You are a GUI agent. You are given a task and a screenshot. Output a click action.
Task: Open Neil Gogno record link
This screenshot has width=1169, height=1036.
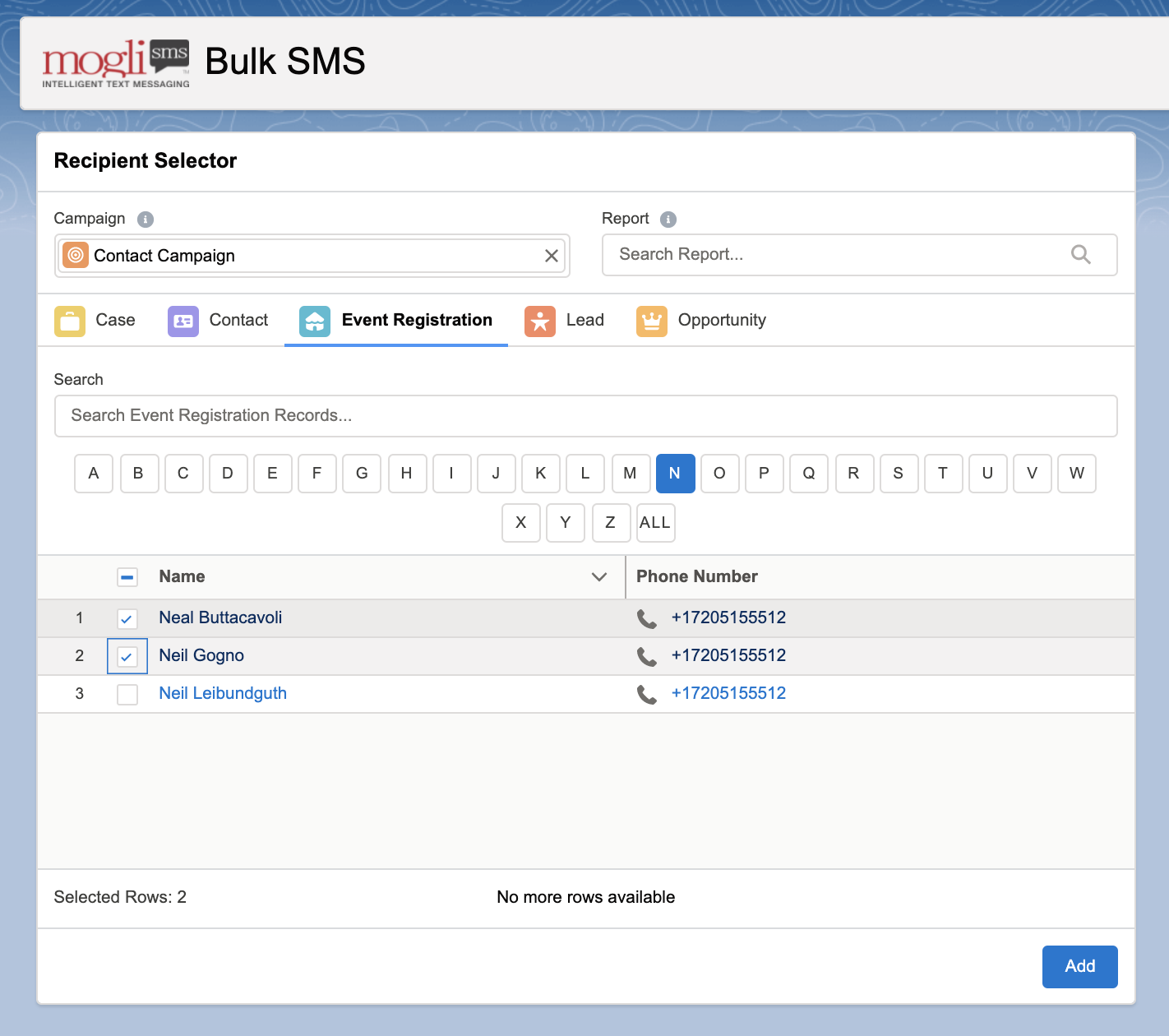click(201, 656)
